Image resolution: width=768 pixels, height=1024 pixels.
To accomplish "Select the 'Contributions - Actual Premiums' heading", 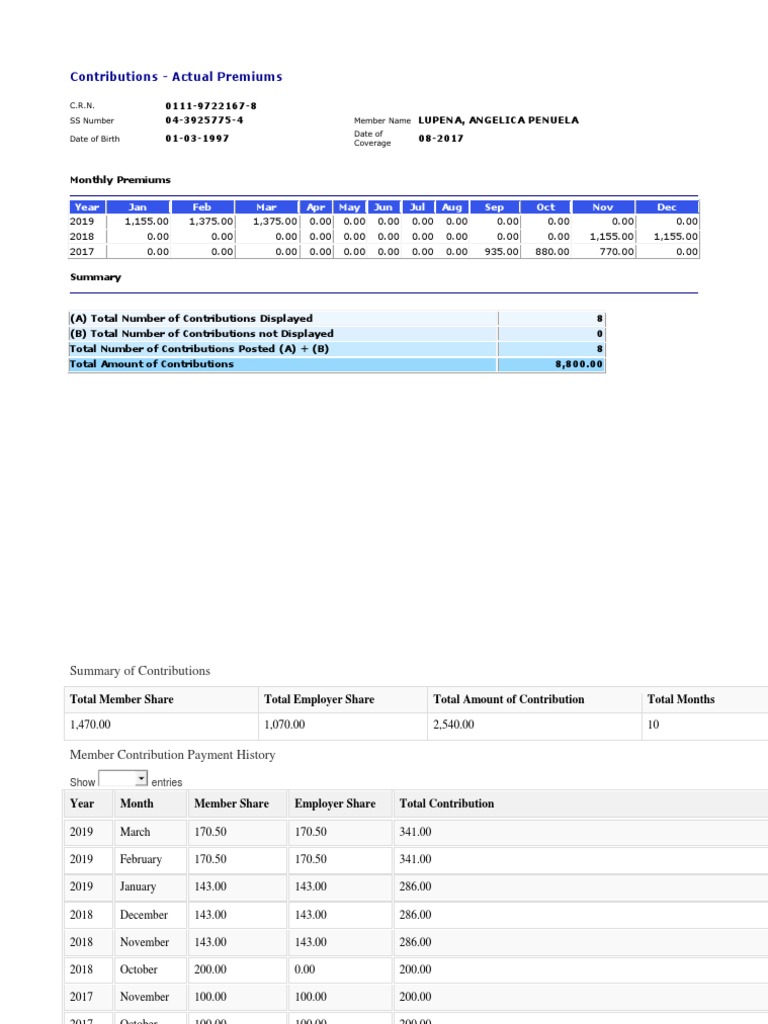I will (x=176, y=76).
